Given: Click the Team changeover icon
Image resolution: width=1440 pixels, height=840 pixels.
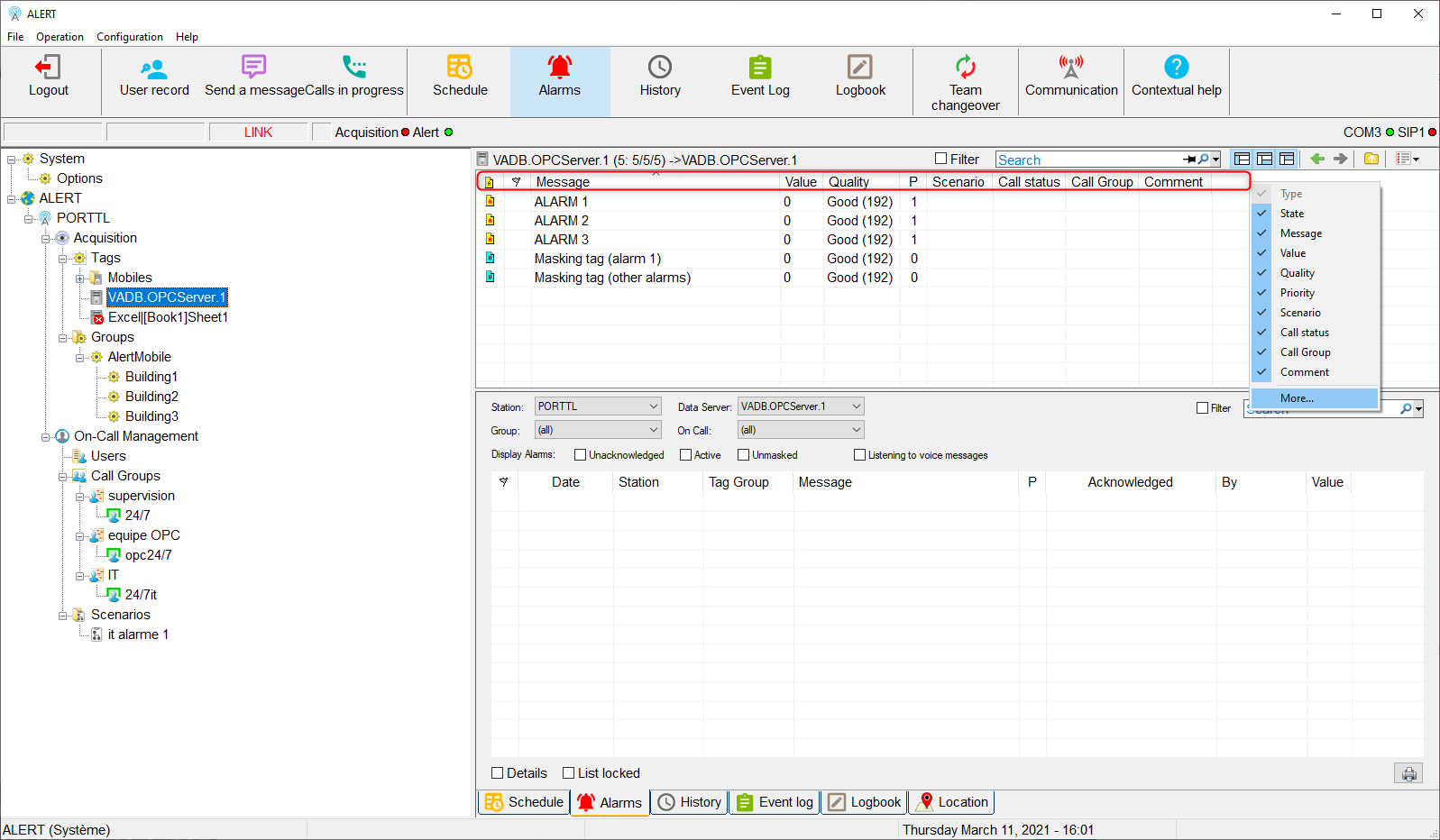Looking at the screenshot, I should [x=965, y=68].
